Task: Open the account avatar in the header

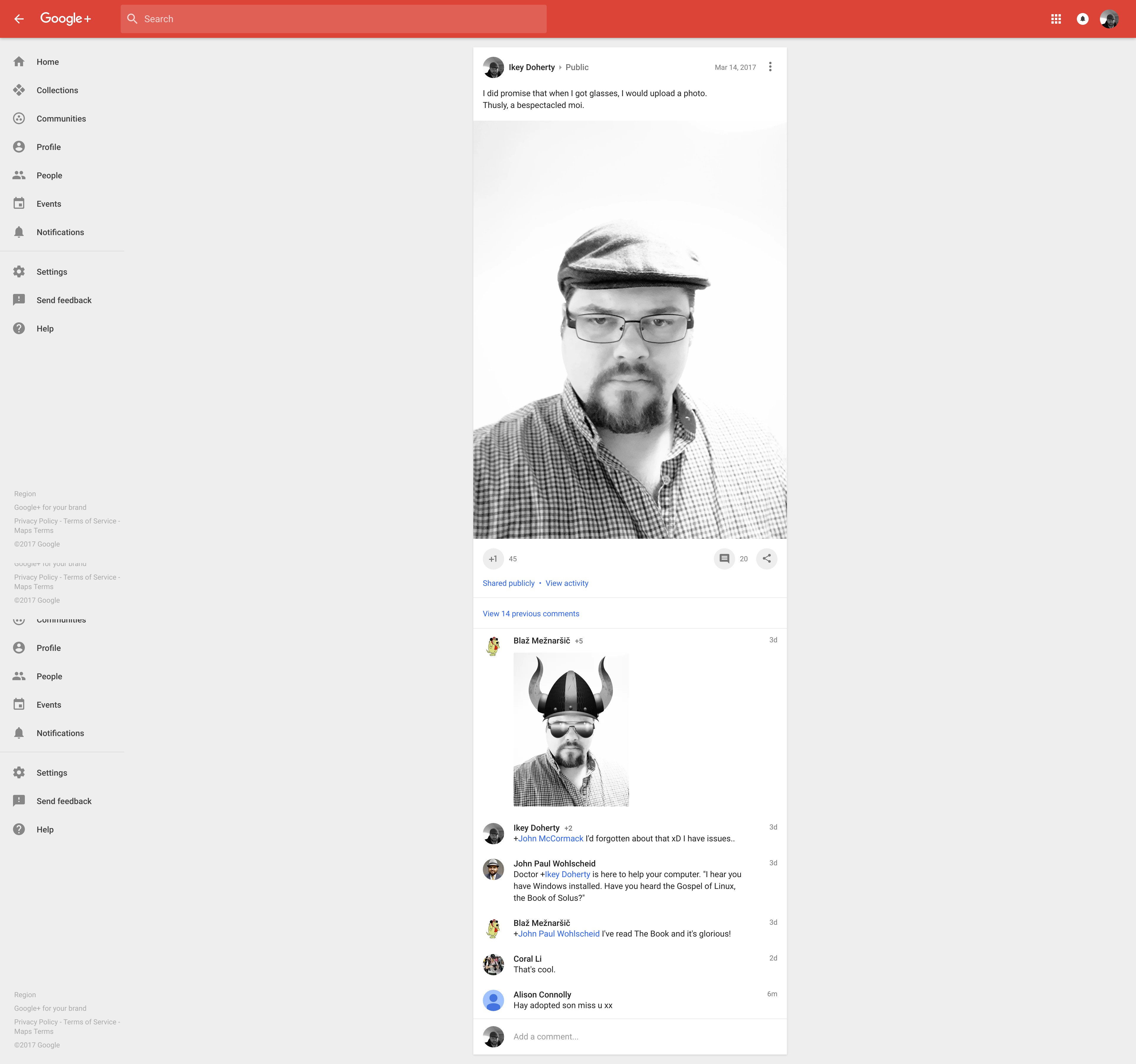Action: coord(1109,19)
